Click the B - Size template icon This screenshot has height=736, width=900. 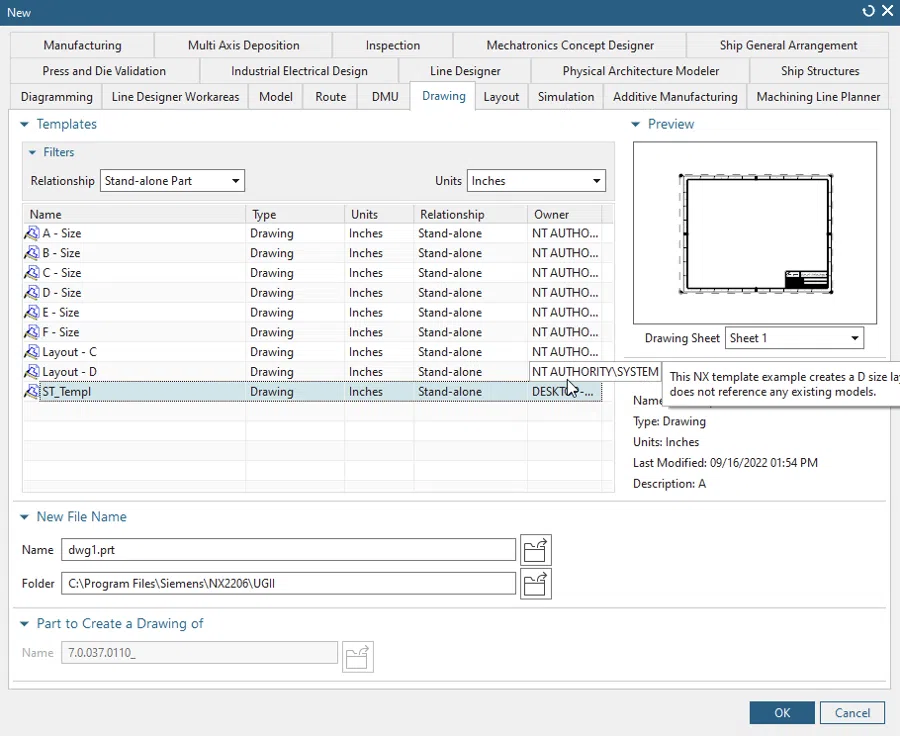coord(32,253)
